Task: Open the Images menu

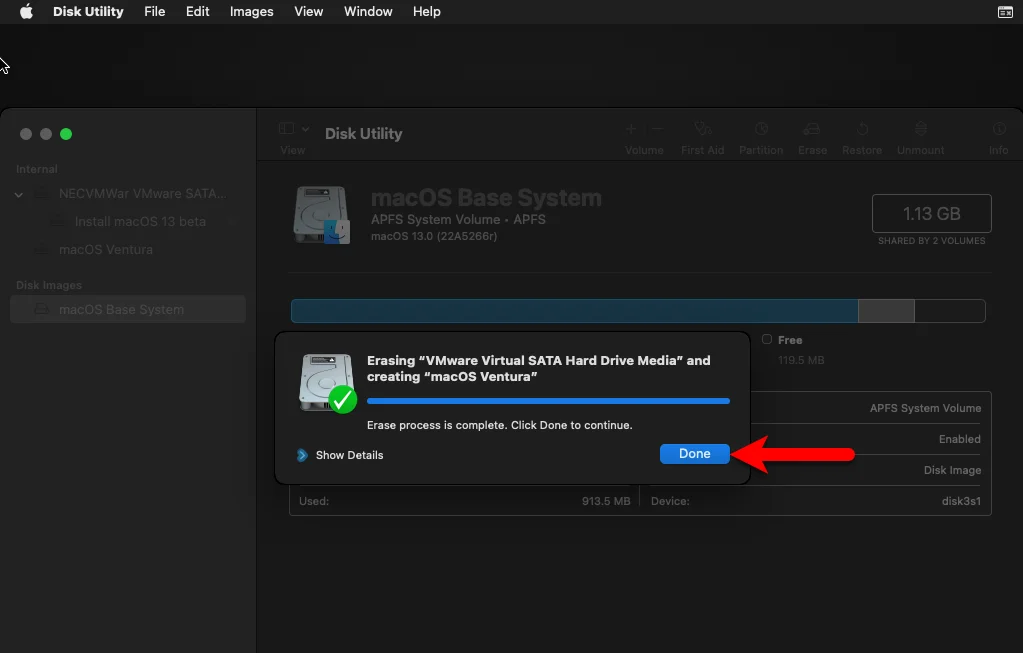Action: click(x=251, y=12)
